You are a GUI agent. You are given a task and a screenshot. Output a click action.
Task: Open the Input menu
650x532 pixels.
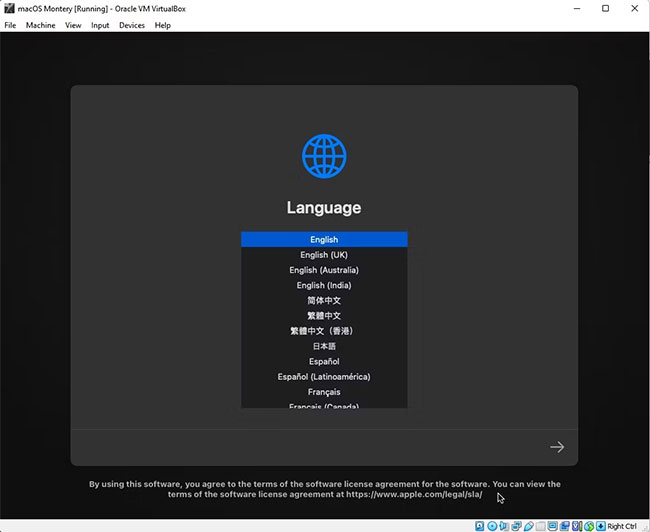100,25
